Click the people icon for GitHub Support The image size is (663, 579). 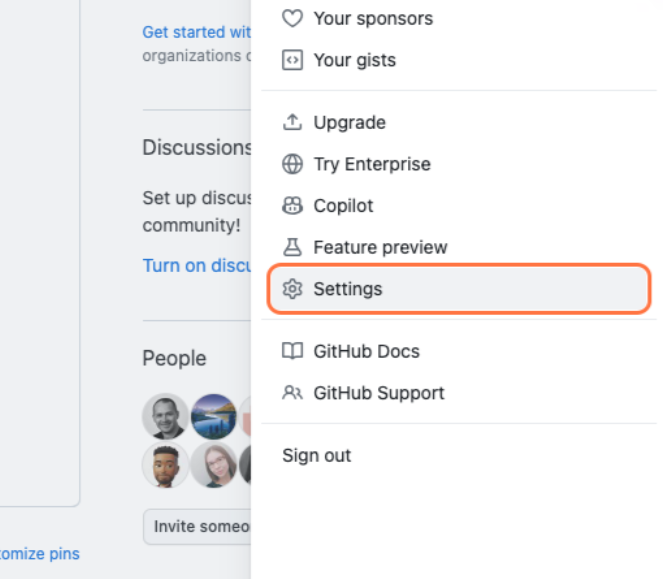click(x=292, y=393)
